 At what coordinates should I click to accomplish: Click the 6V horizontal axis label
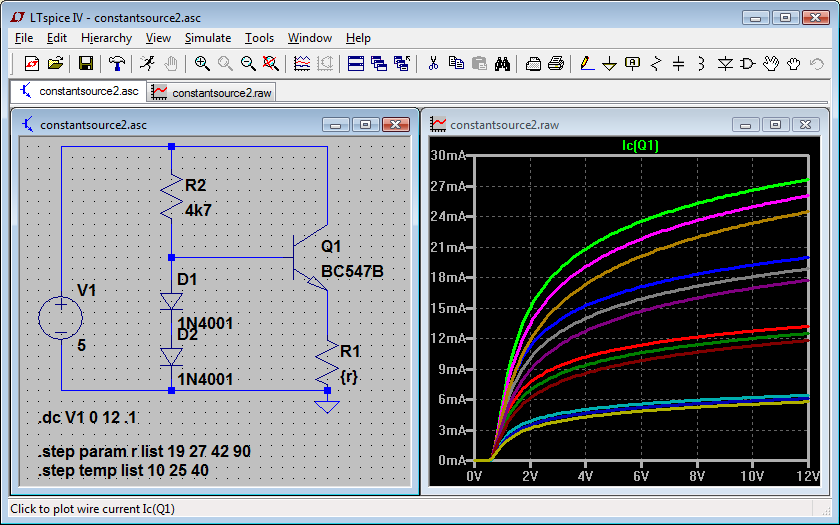coord(640,476)
